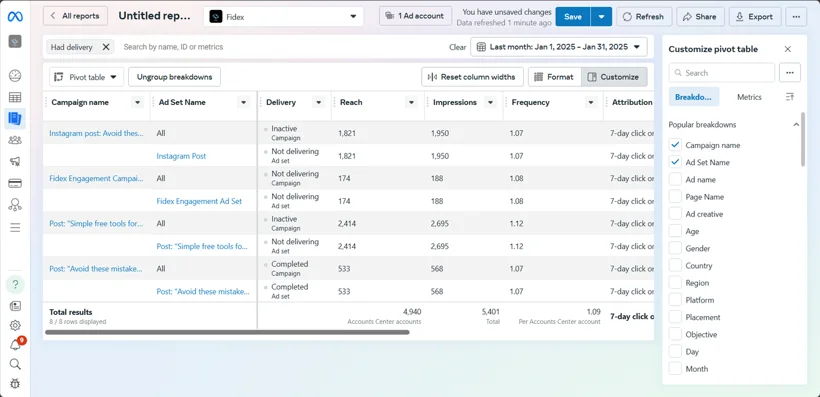
Task: Open more options next to panel search
Action: (x=790, y=73)
